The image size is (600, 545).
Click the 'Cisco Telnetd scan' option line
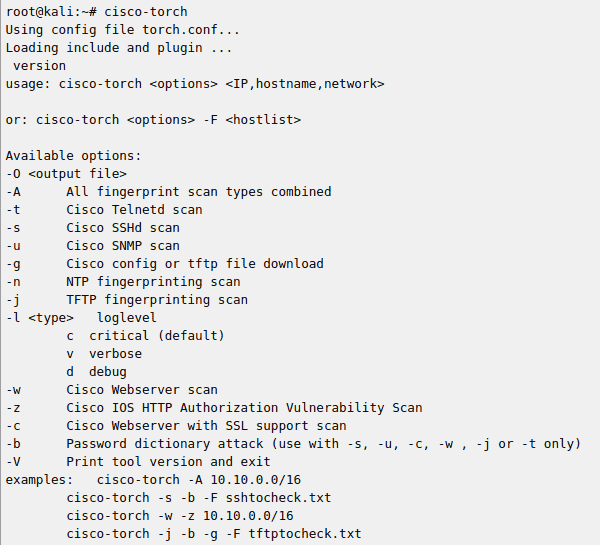(134, 209)
